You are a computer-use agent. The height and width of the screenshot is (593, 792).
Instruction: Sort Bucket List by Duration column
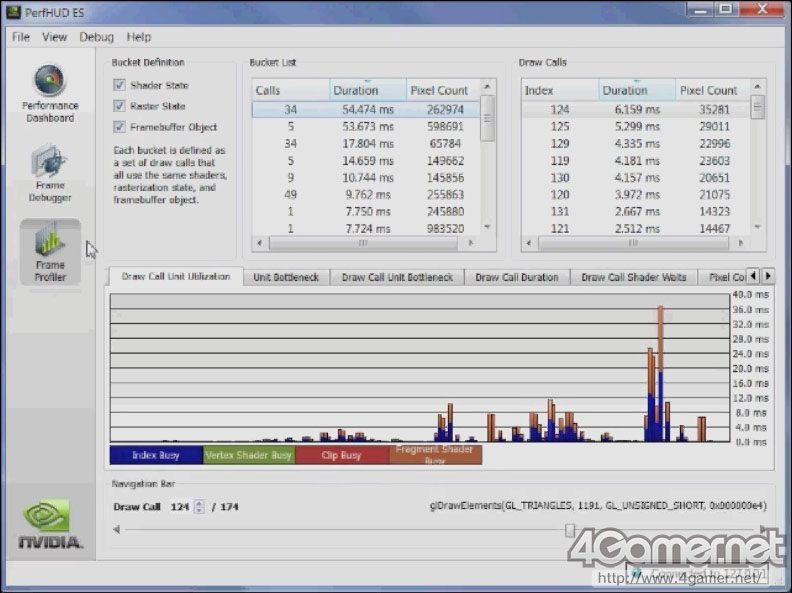[368, 90]
